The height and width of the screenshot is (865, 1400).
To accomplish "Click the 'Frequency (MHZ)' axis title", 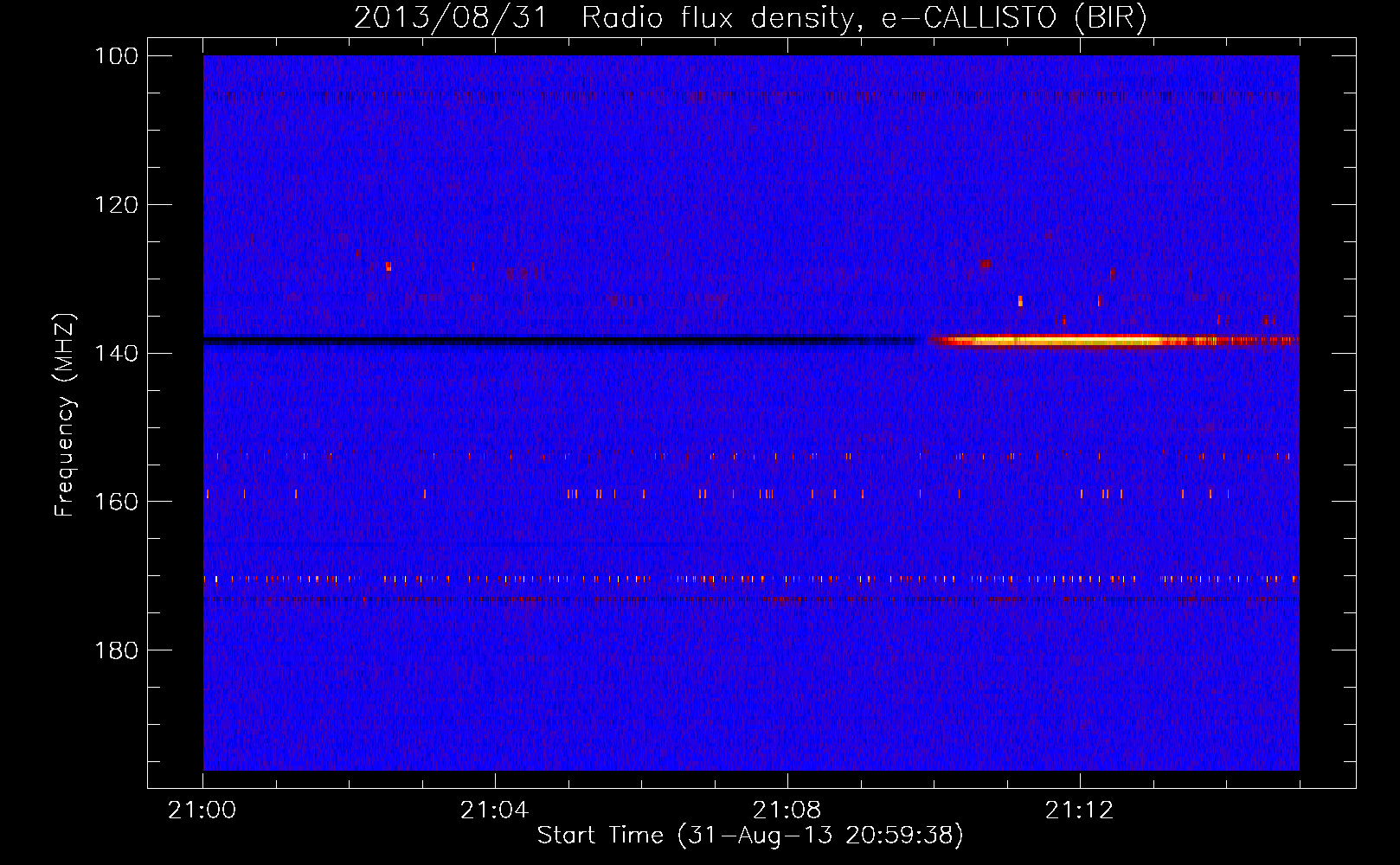I will (x=65, y=415).
